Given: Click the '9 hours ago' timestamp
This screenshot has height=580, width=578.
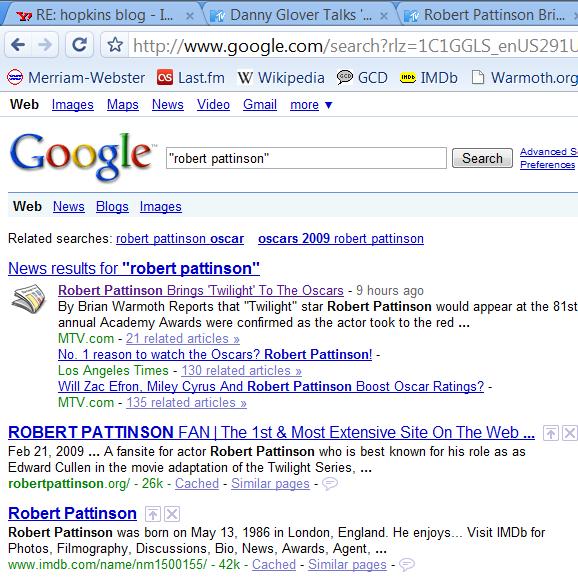Looking at the screenshot, I should 390,291.
